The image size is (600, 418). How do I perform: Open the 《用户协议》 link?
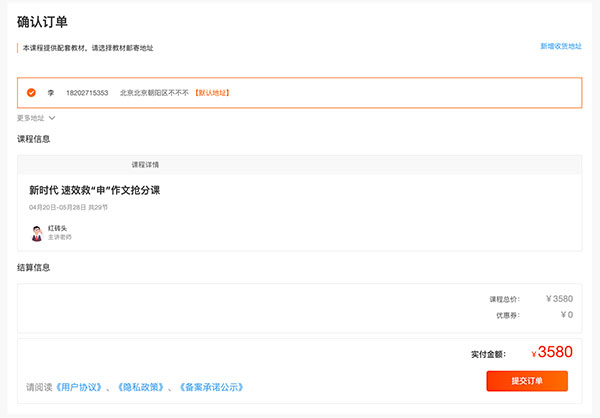coord(79,387)
